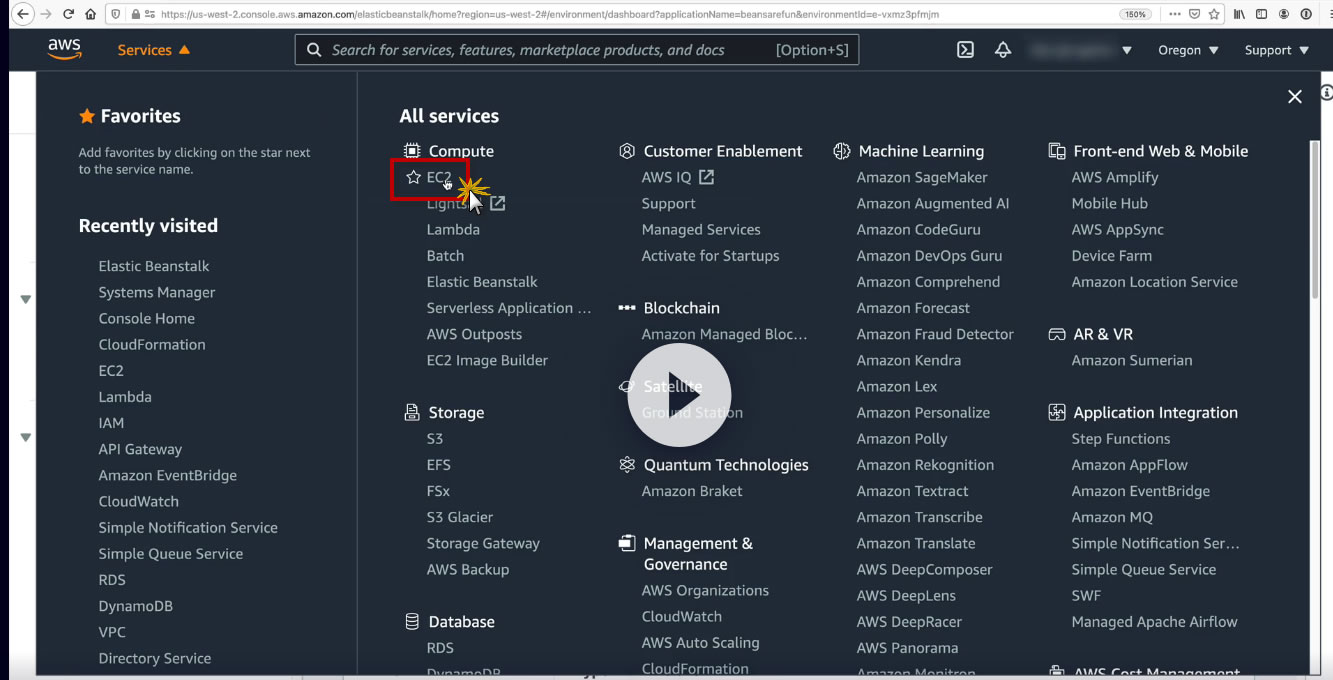Open the Firefox account icon

[1284, 15]
